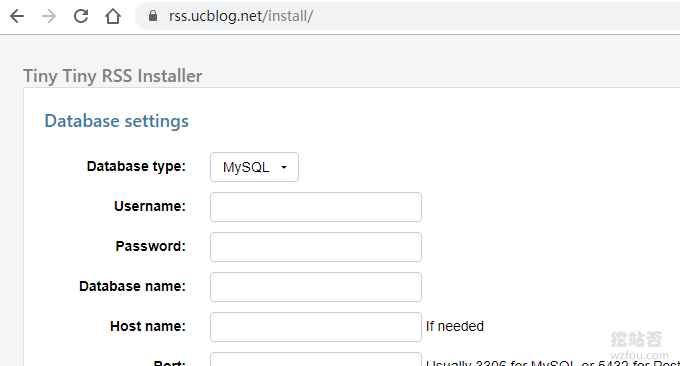
Task: Click the Database settings heading
Action: (x=117, y=121)
